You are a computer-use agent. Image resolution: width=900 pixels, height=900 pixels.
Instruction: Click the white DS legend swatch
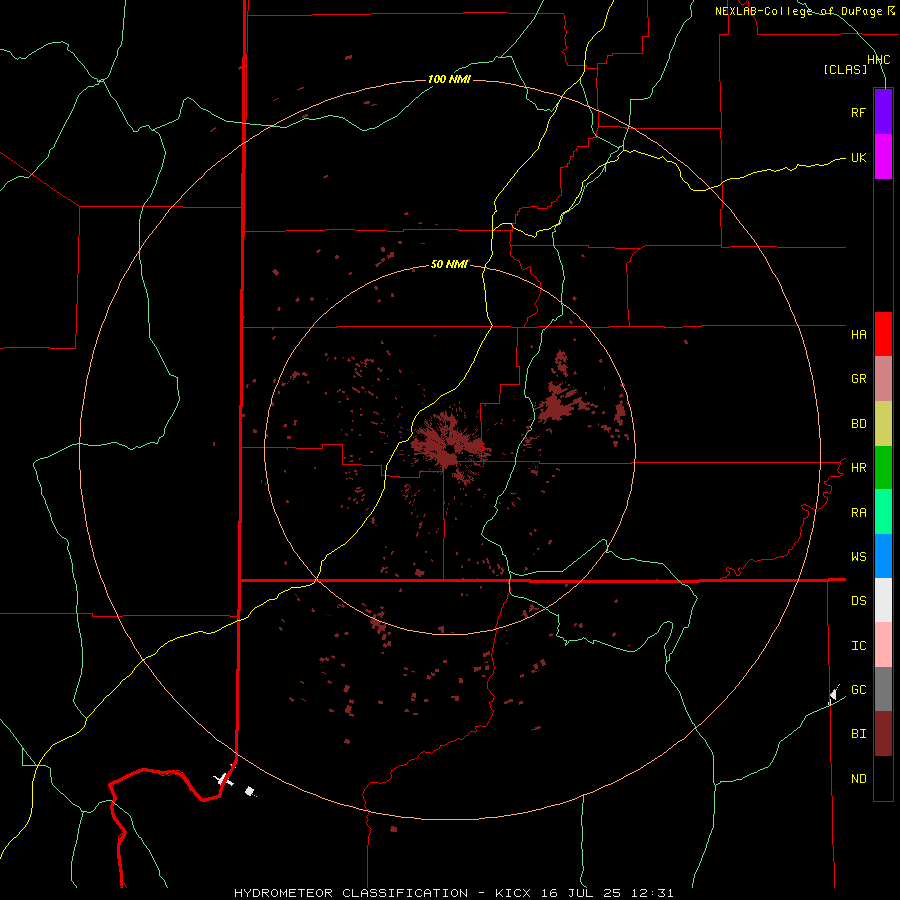tap(883, 600)
